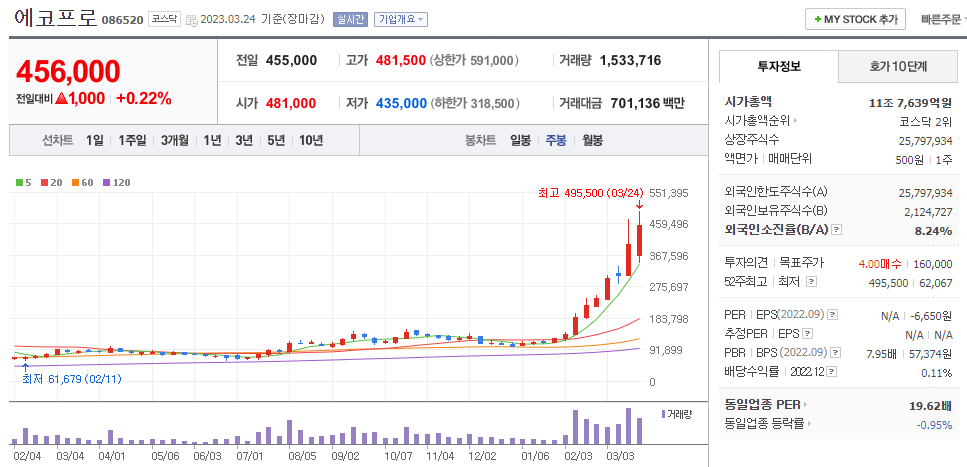The height and width of the screenshot is (467, 967).
Task: Click the 외국인보유주식수 value 2,124,727
Action: [x=929, y=212]
